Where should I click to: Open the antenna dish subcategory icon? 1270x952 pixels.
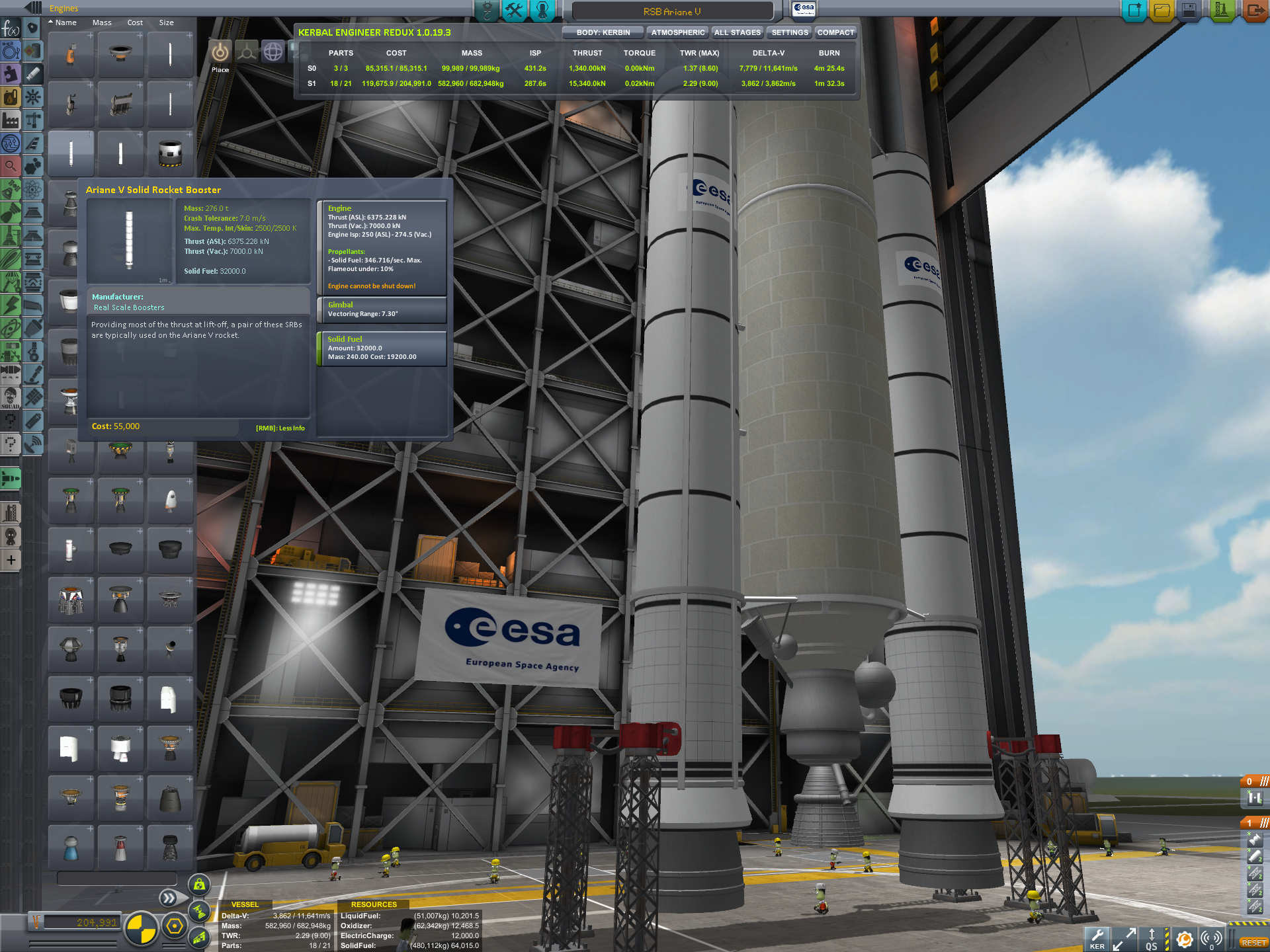pos(33,444)
